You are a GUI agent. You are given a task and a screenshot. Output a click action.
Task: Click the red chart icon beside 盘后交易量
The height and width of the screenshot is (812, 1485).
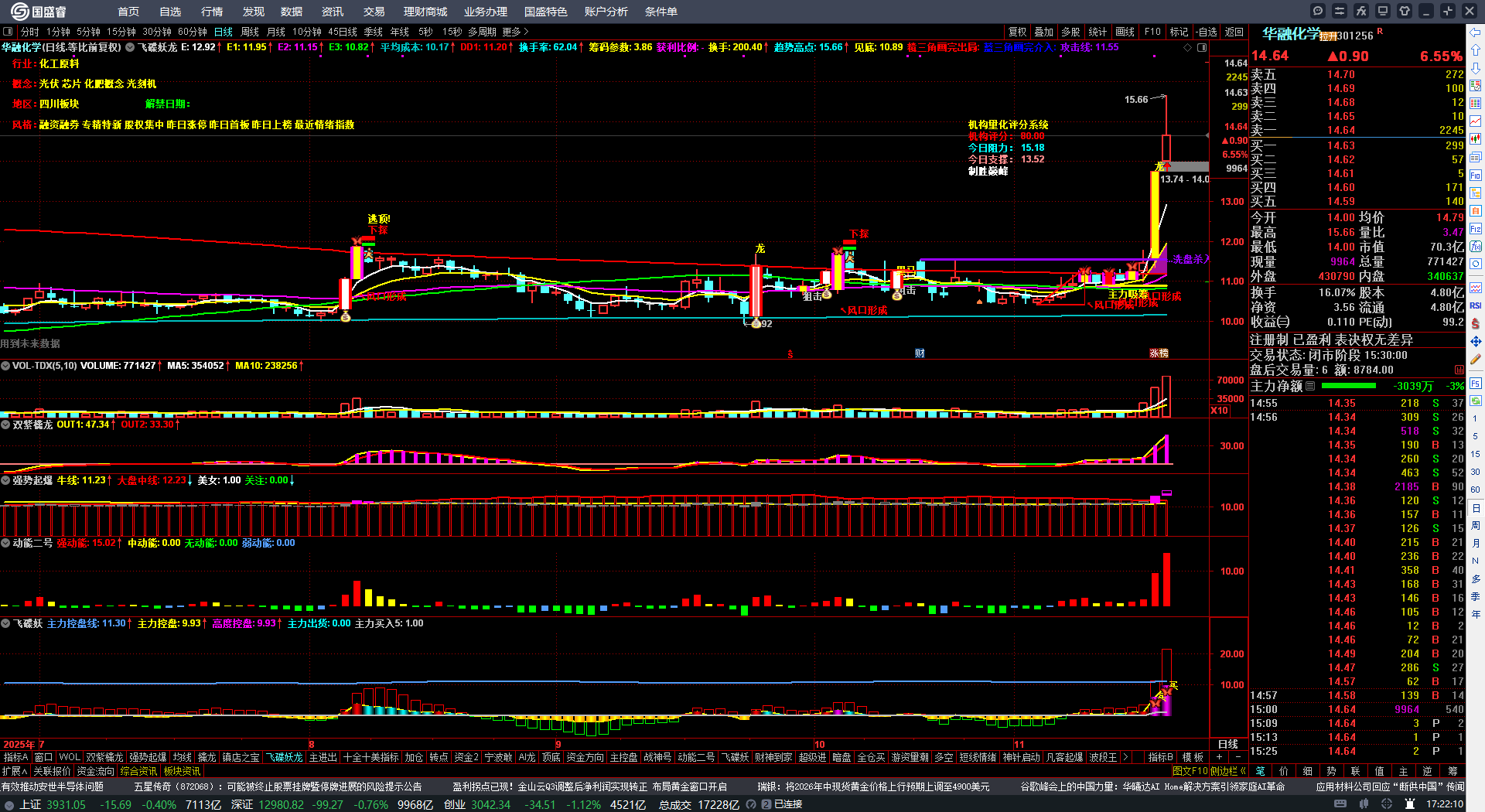1459,370
